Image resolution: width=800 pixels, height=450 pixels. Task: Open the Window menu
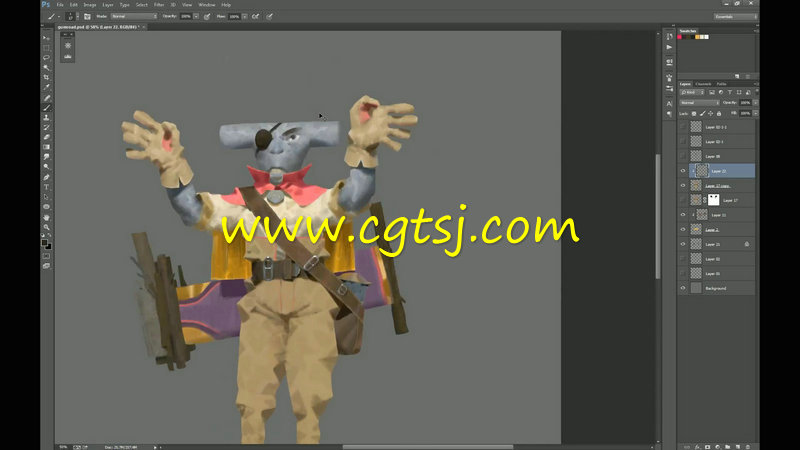[x=207, y=5]
